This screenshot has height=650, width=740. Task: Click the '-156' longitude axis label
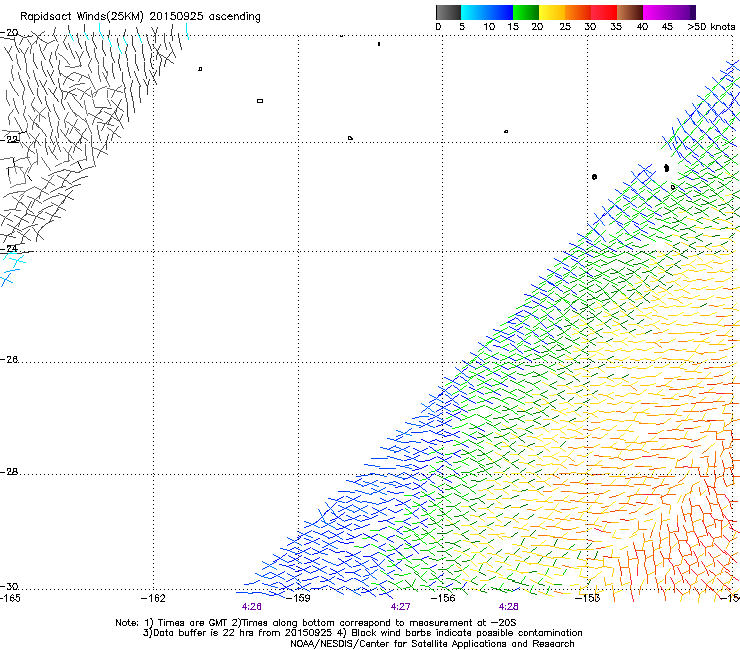pyautogui.click(x=443, y=598)
